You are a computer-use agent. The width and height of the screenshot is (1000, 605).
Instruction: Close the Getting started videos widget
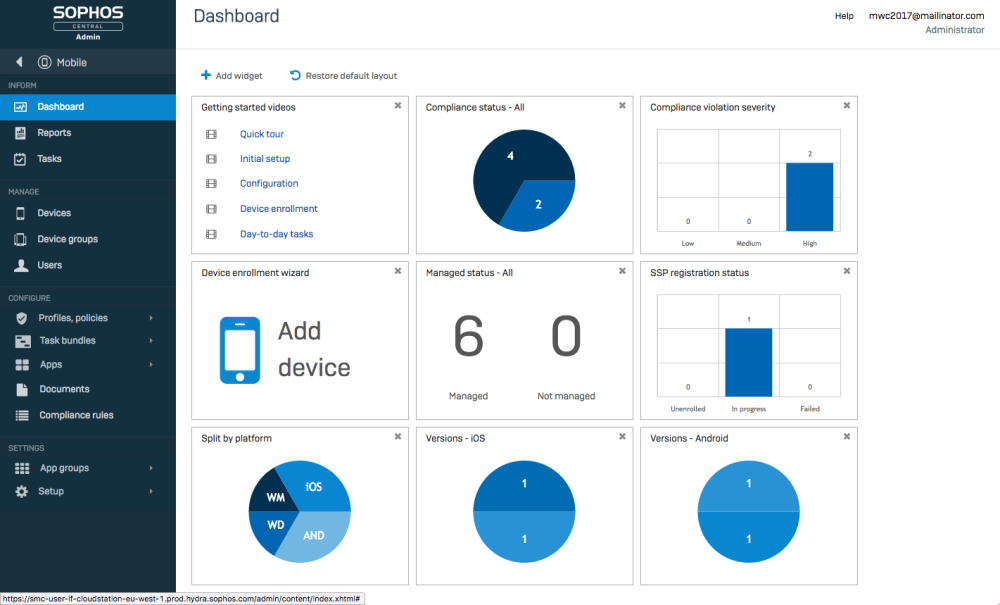click(398, 105)
